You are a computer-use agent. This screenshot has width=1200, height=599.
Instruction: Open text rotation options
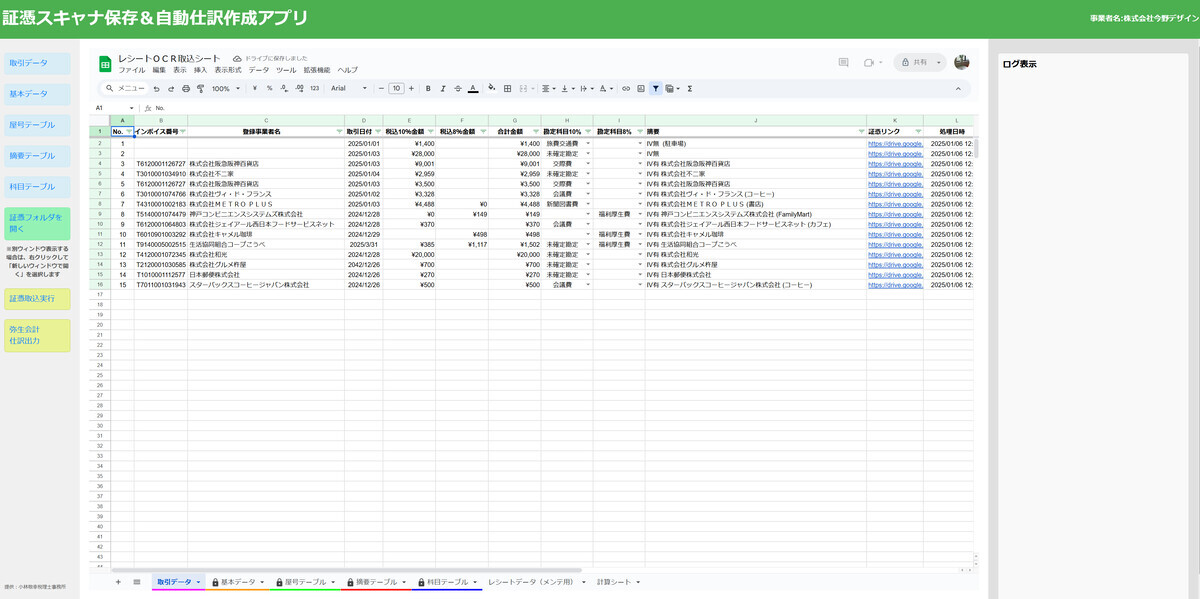[606, 88]
